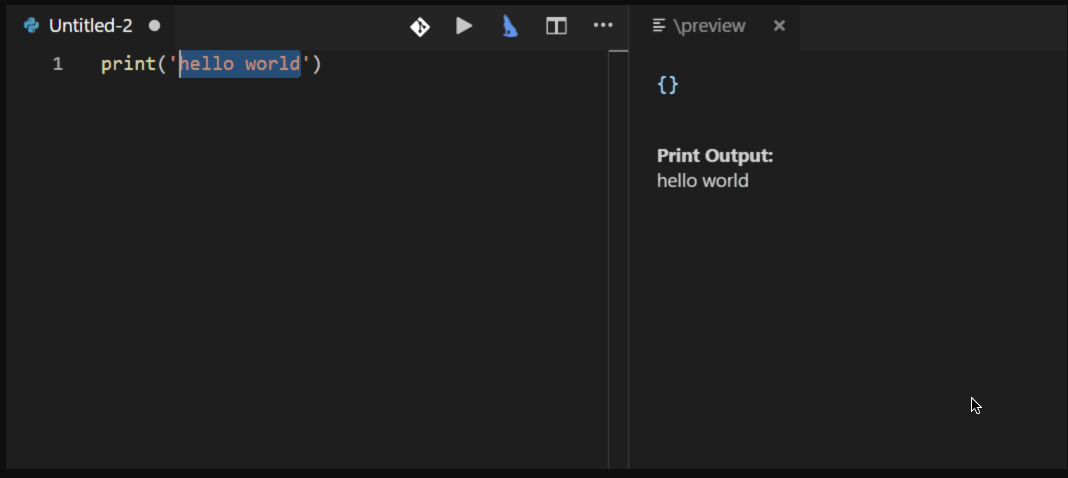Click the hello world output text
This screenshot has height=478, width=1068.
coord(702,181)
